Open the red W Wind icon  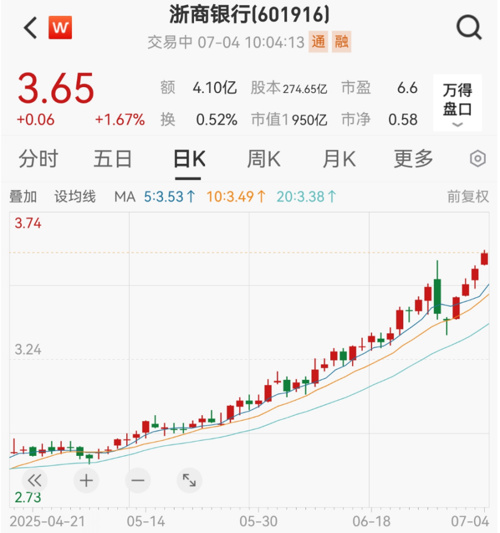pyautogui.click(x=60, y=28)
